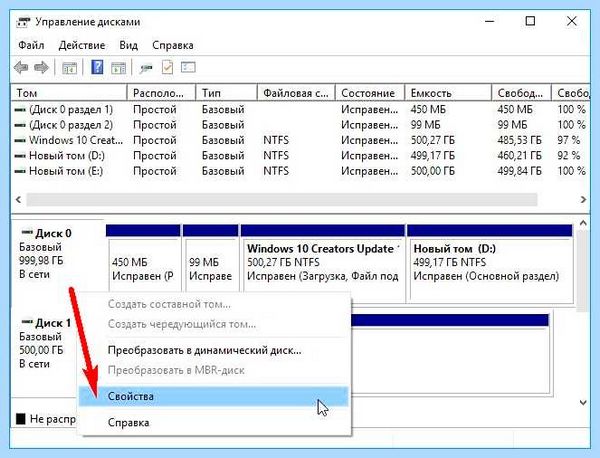This screenshot has width=600, height=458.
Task: Click the Back arrow toolbar icon
Action: point(21,68)
